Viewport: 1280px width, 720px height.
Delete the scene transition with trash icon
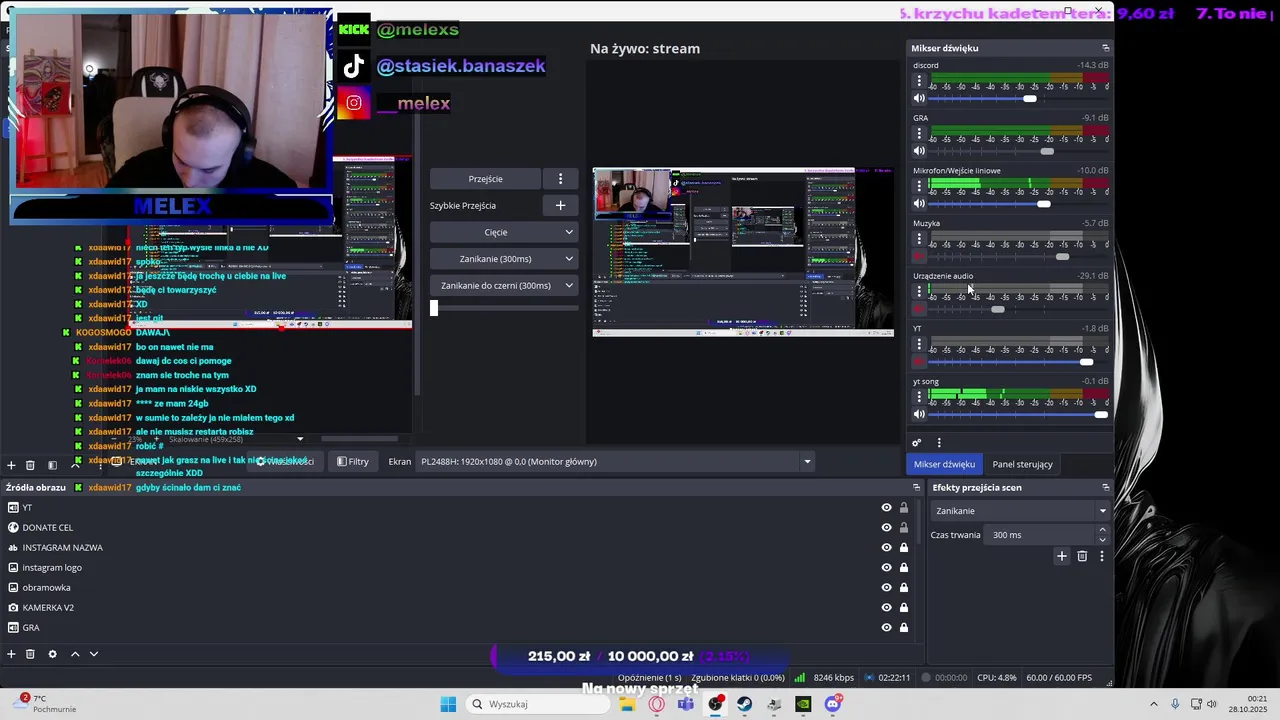(1082, 556)
